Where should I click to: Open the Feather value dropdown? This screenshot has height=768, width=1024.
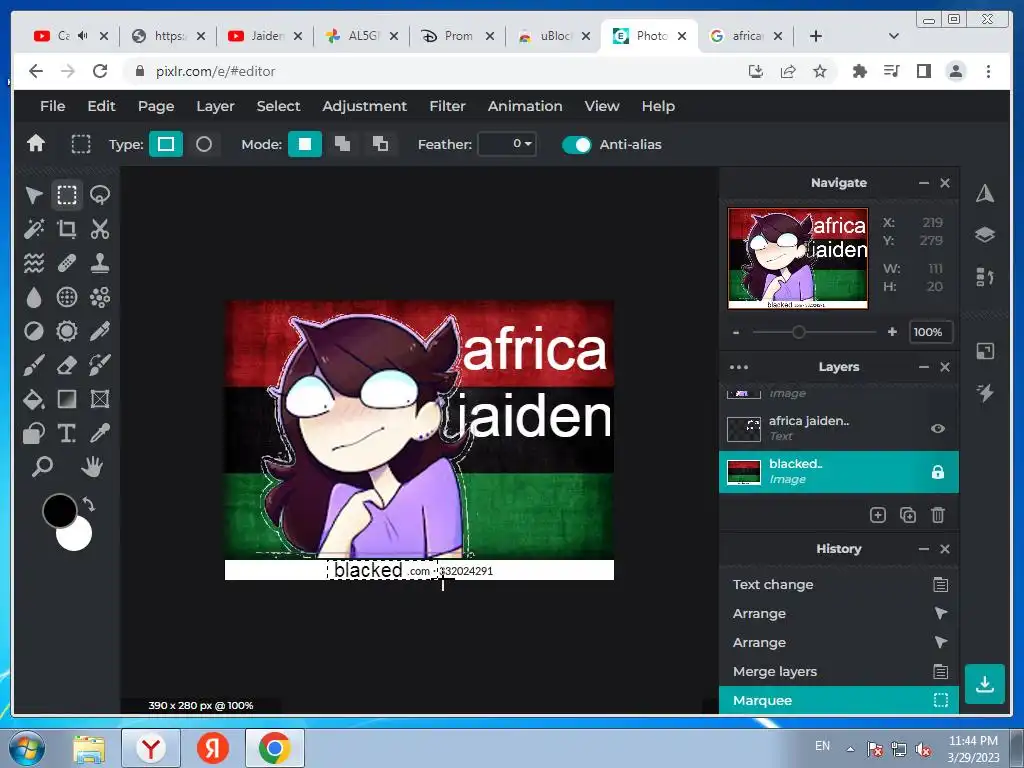[x=507, y=144]
